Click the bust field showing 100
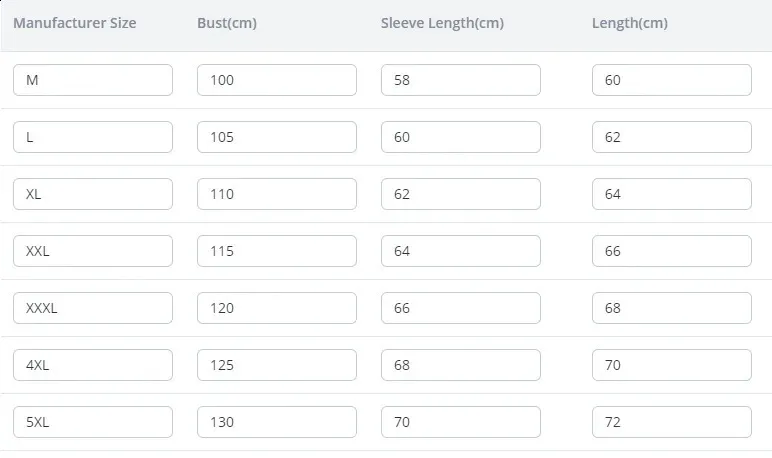The height and width of the screenshot is (458, 772). 277,80
